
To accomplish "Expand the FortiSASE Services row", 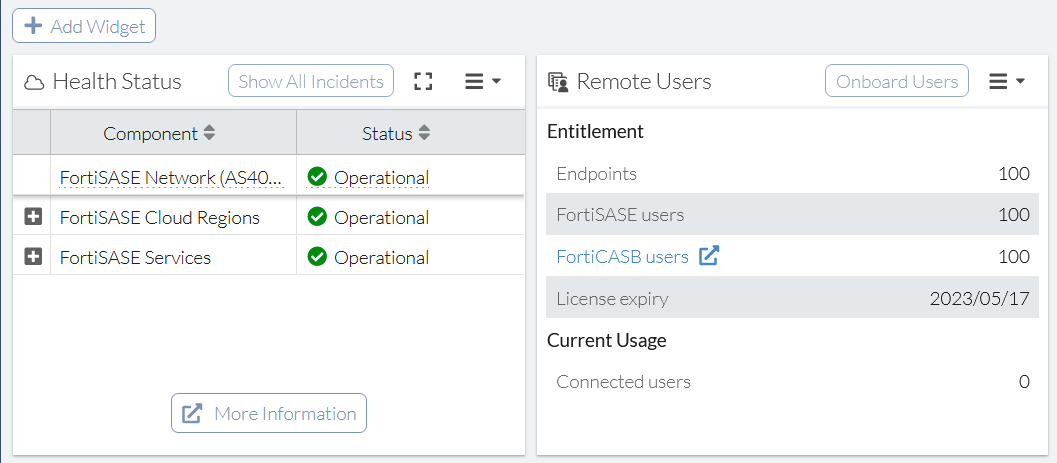I will (33, 257).
